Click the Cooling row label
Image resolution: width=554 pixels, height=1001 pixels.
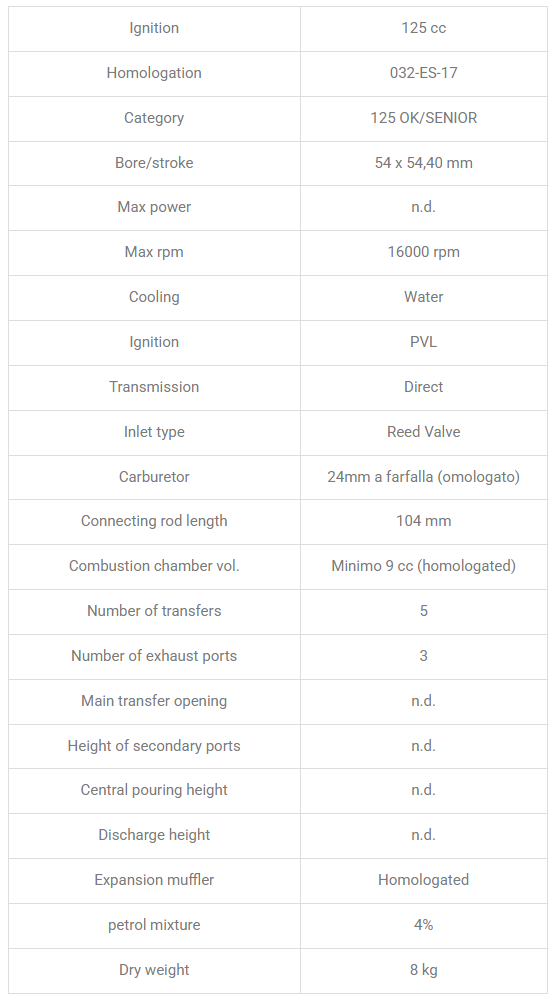[x=154, y=297]
